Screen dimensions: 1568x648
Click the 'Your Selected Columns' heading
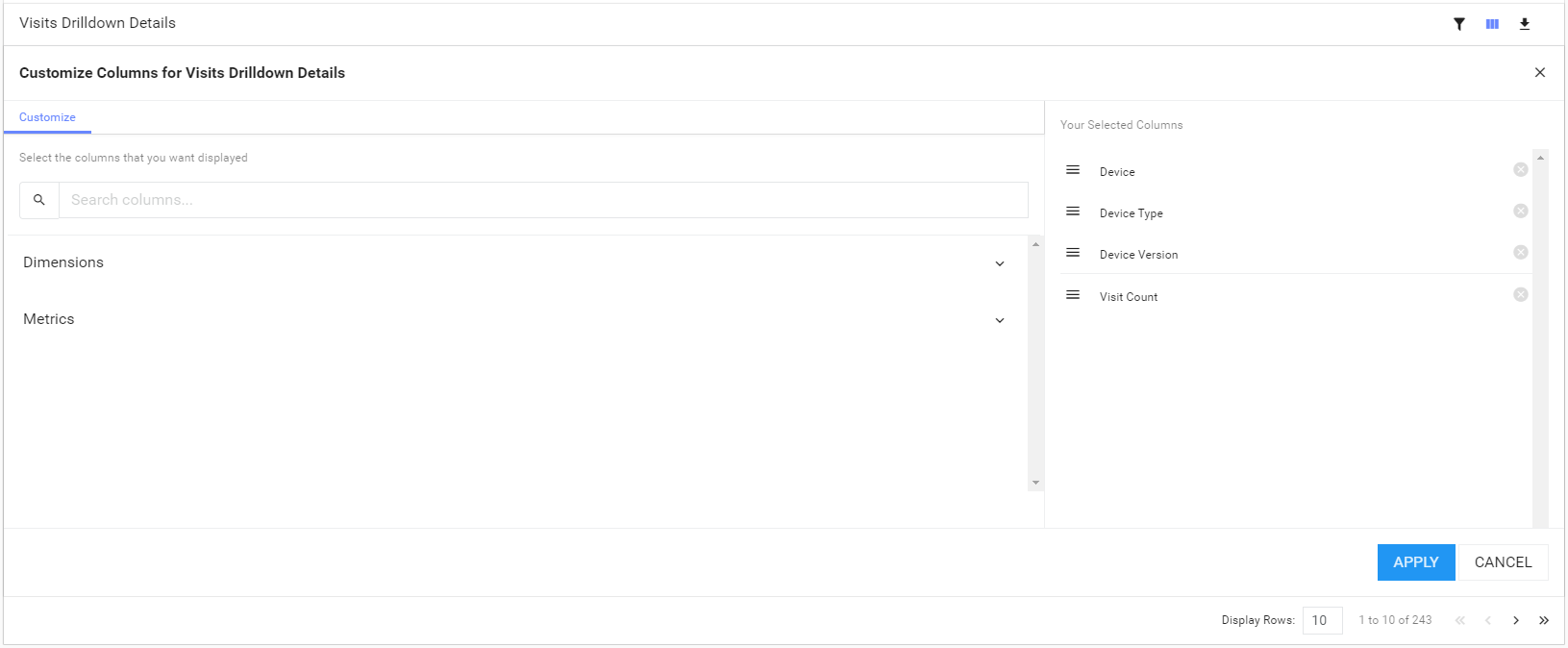click(1122, 125)
